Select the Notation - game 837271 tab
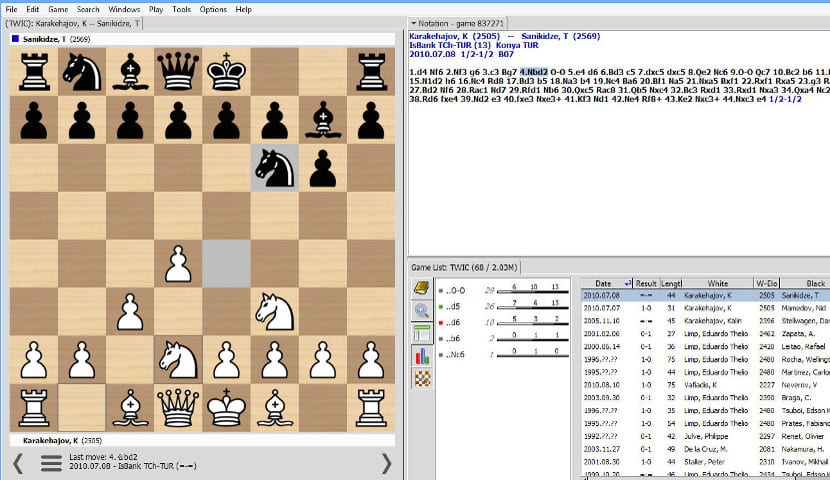This screenshot has height=480, width=830. (x=457, y=23)
